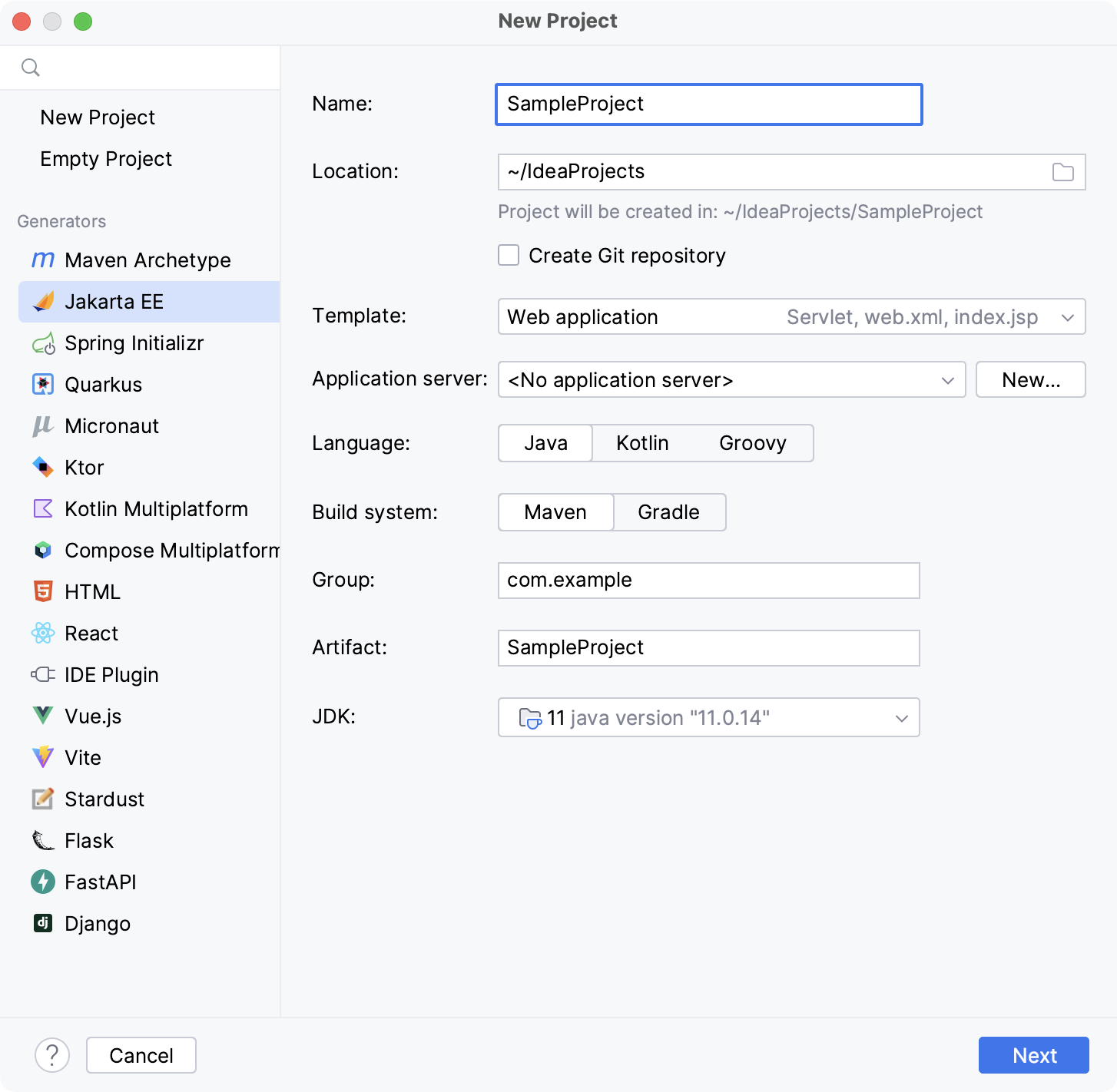Select the Compose Multiplatform generator entry
The image size is (1117, 1092).
click(x=149, y=550)
